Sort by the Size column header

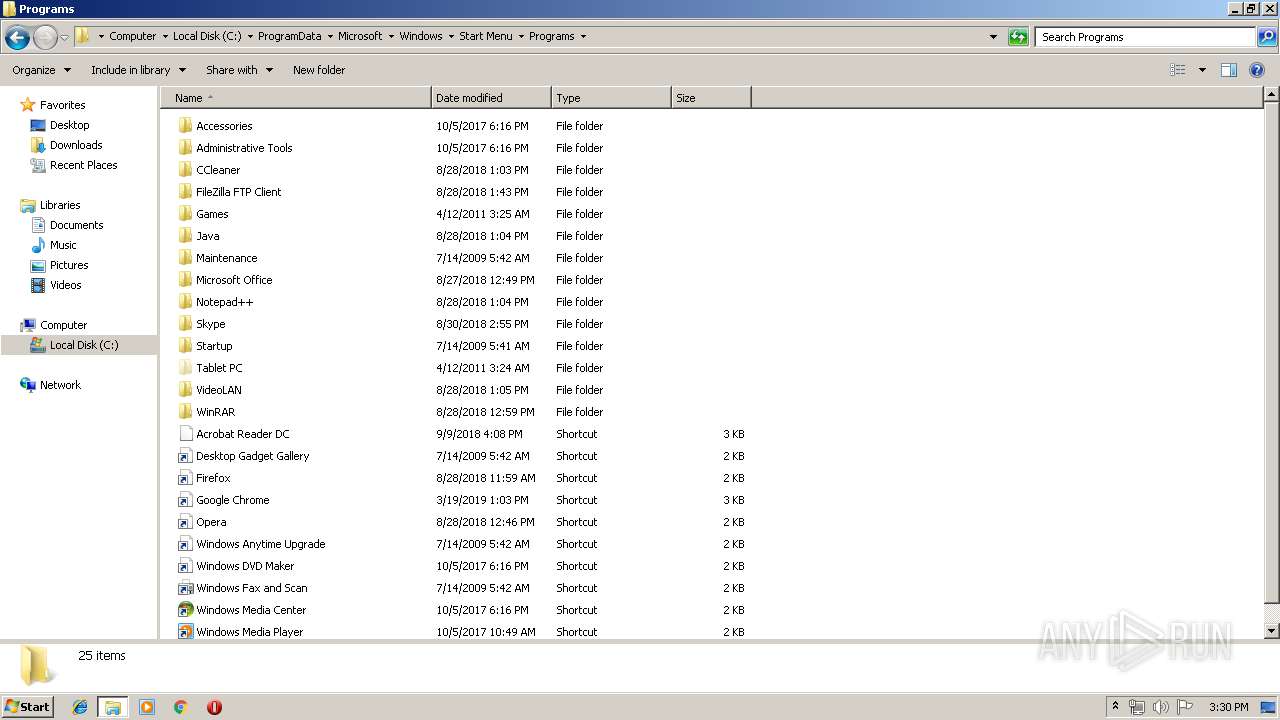[711, 98]
